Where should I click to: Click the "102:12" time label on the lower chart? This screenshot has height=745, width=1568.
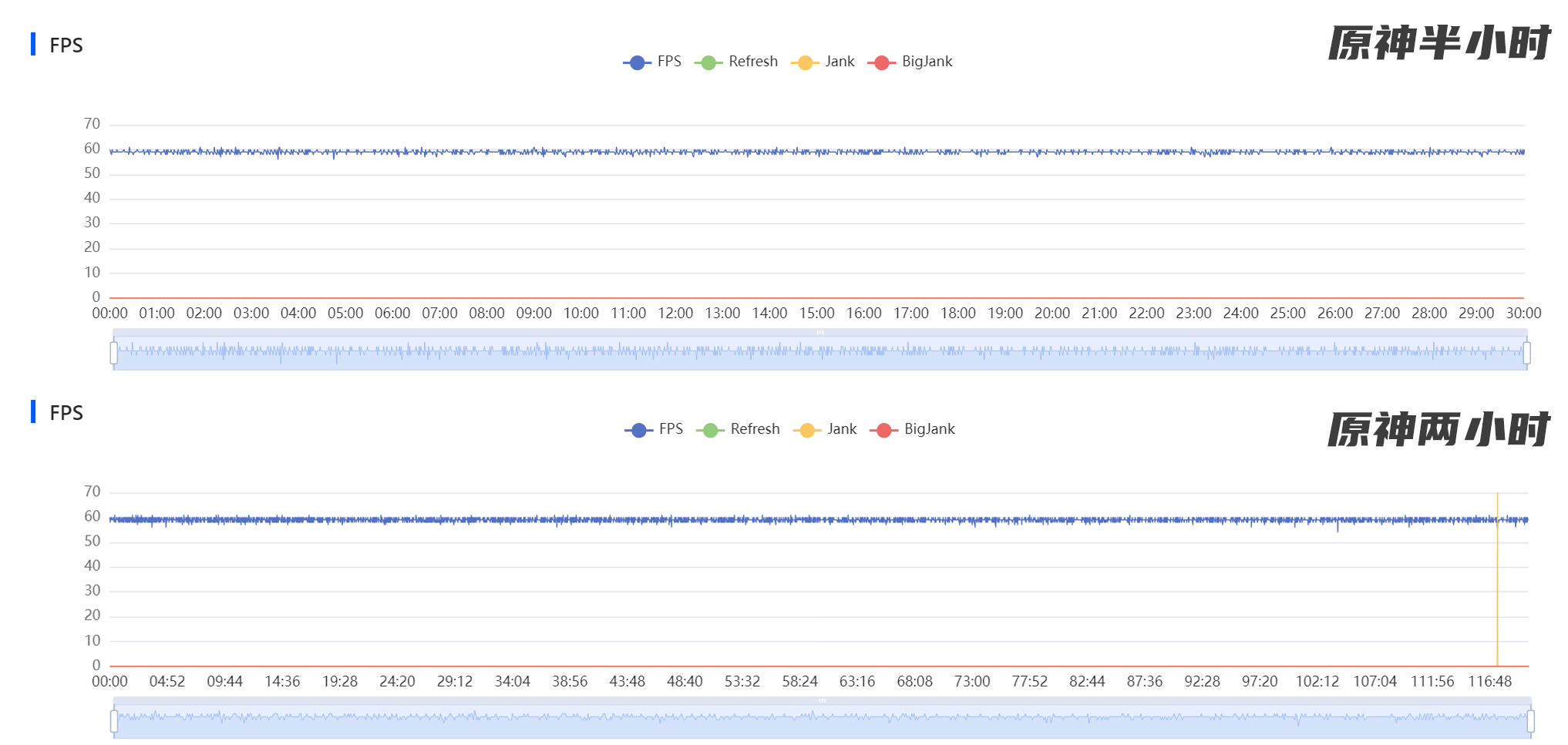[x=1317, y=682]
